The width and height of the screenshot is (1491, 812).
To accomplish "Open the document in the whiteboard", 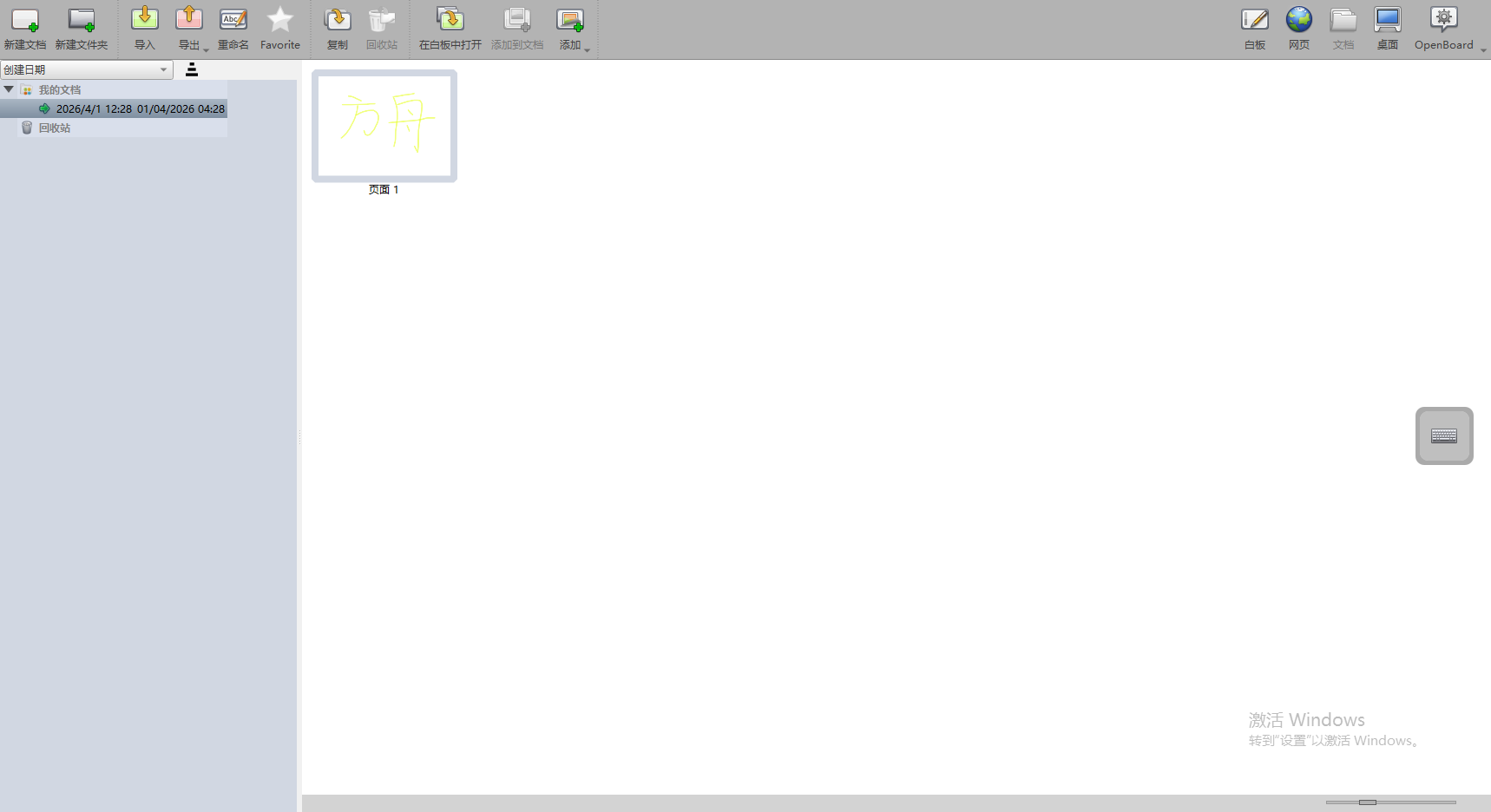I will click(448, 24).
